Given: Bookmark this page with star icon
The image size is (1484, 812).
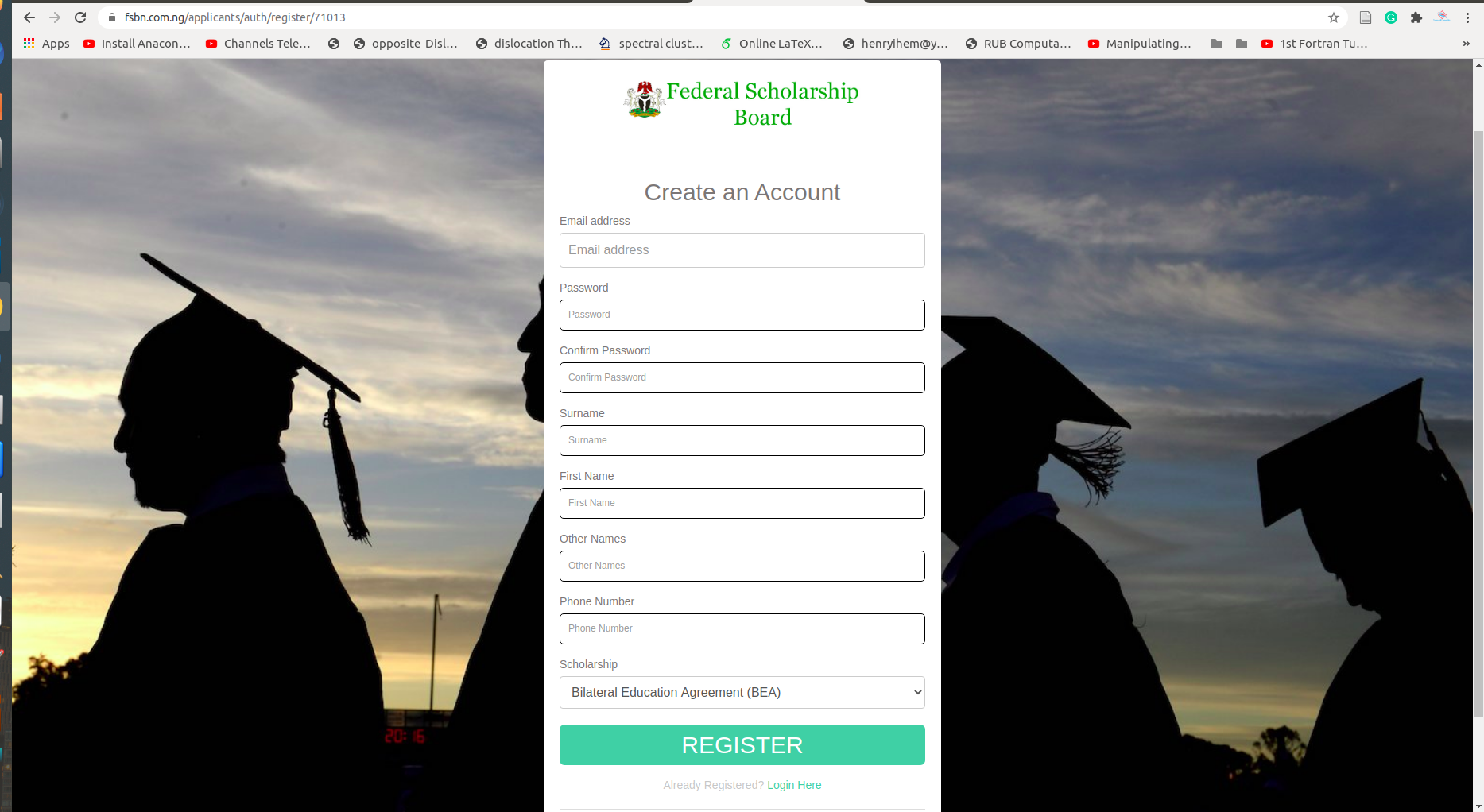Looking at the screenshot, I should pos(1334,17).
